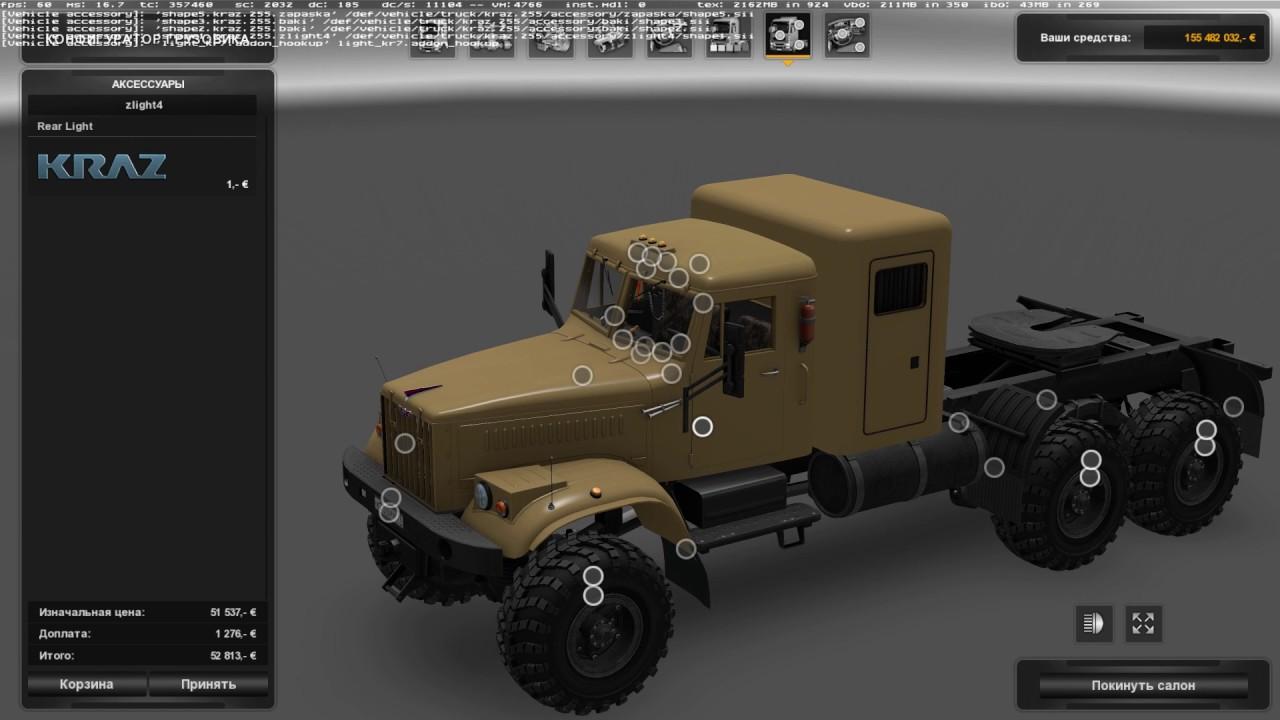Select the Rear Light item in the panel

(143, 126)
